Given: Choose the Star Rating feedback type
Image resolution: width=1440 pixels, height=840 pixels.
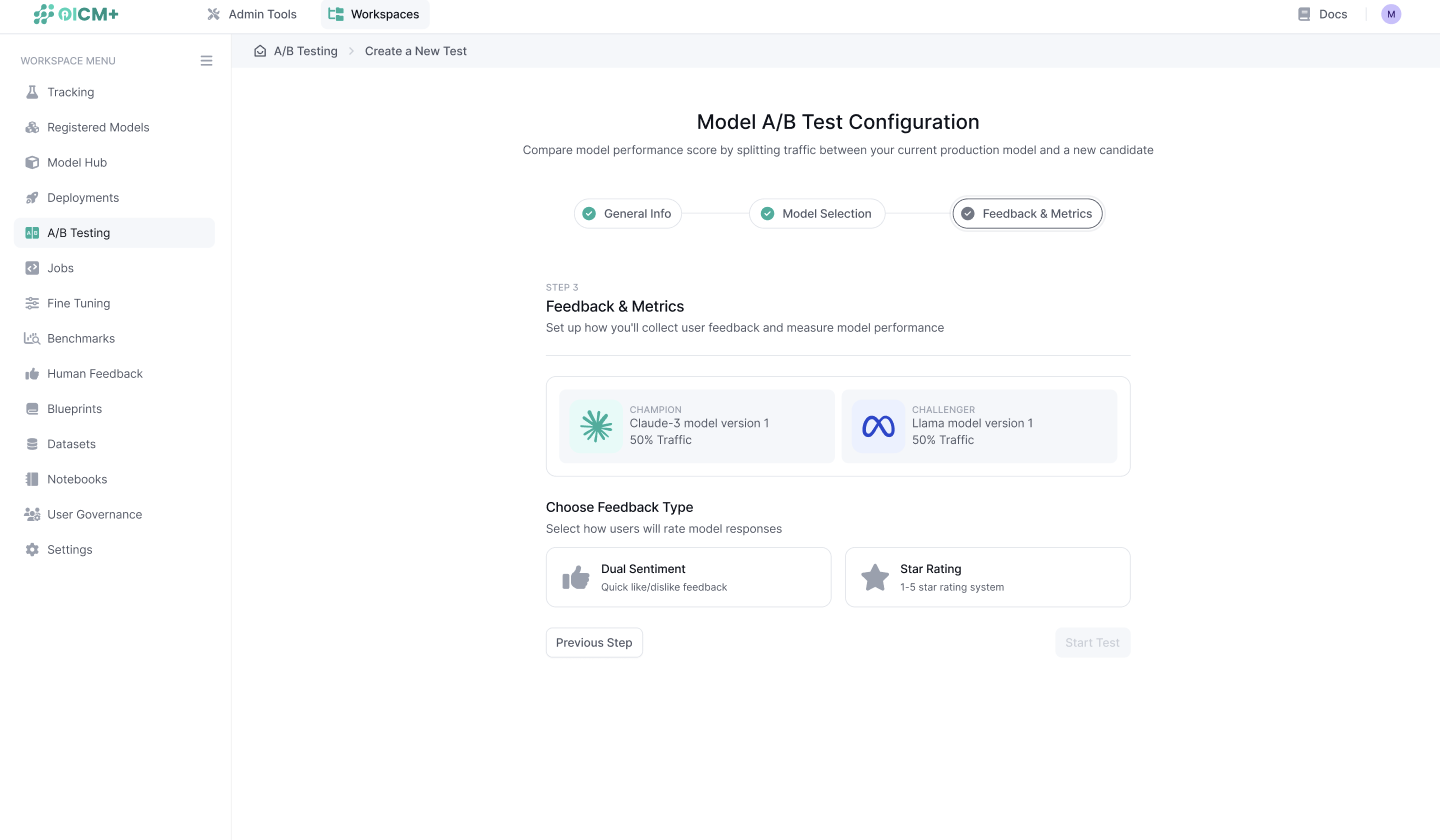Looking at the screenshot, I should pos(987,577).
